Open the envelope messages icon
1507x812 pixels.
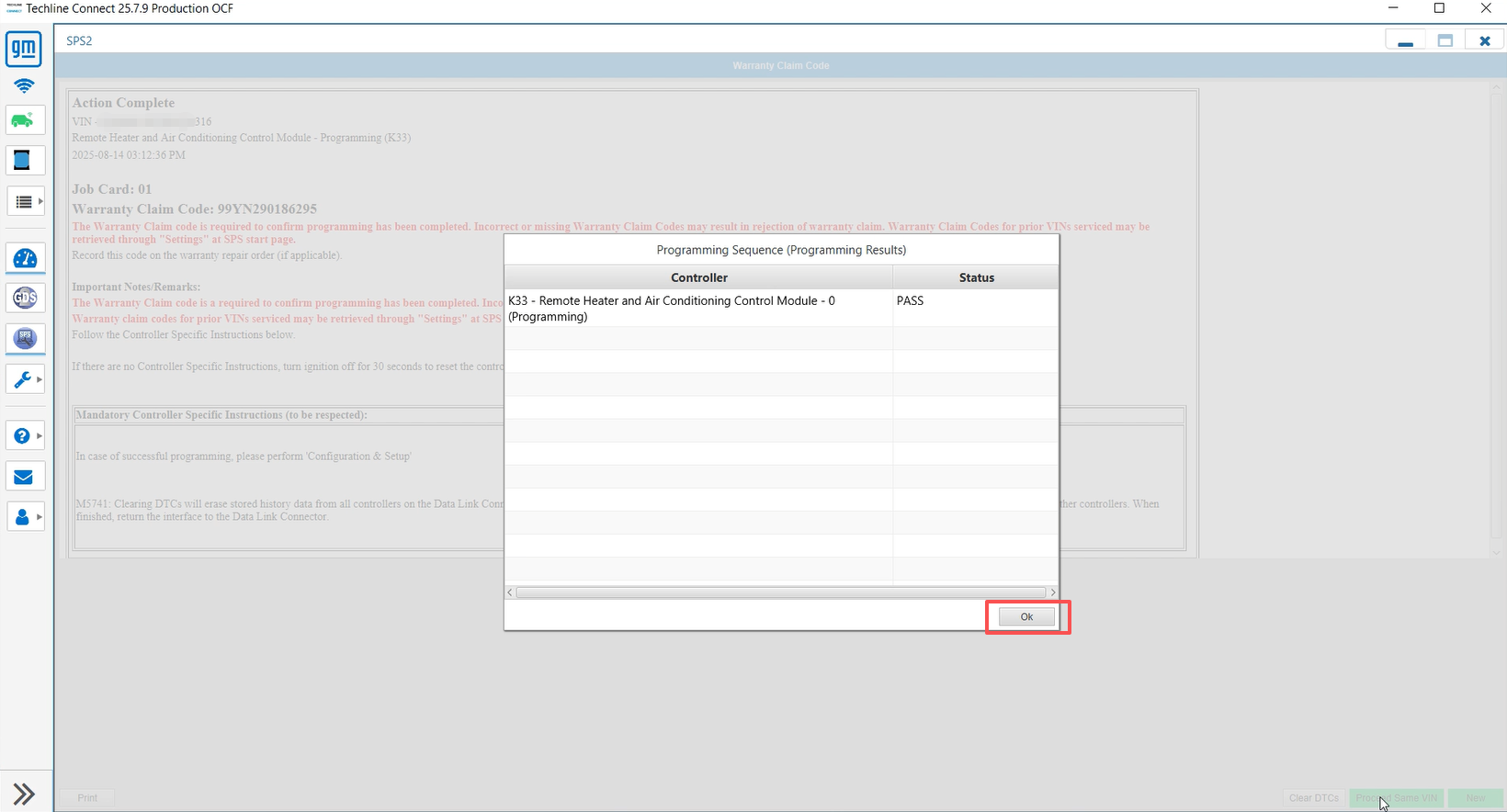[24, 477]
